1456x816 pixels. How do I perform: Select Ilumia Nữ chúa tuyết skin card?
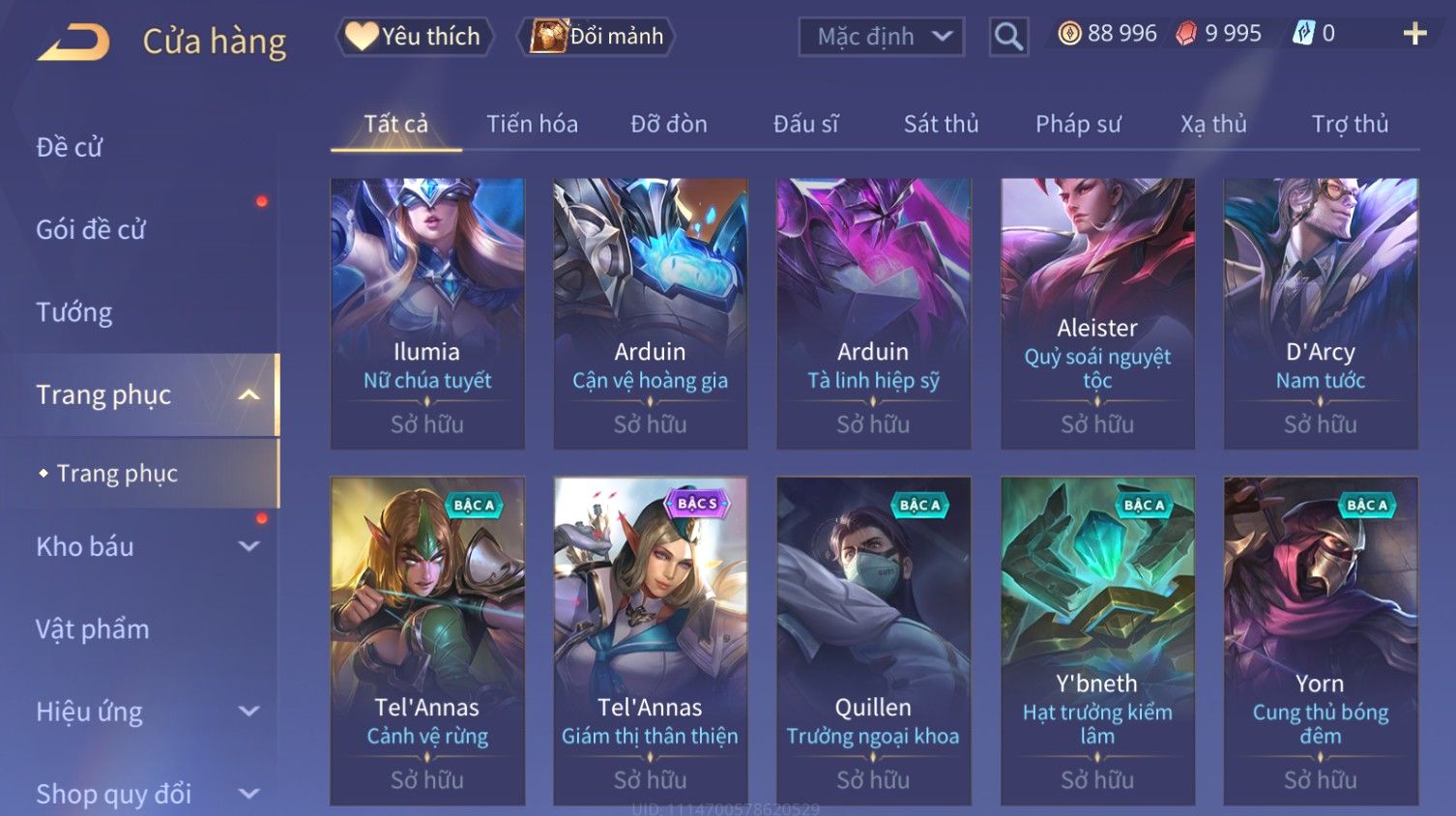coord(427,313)
